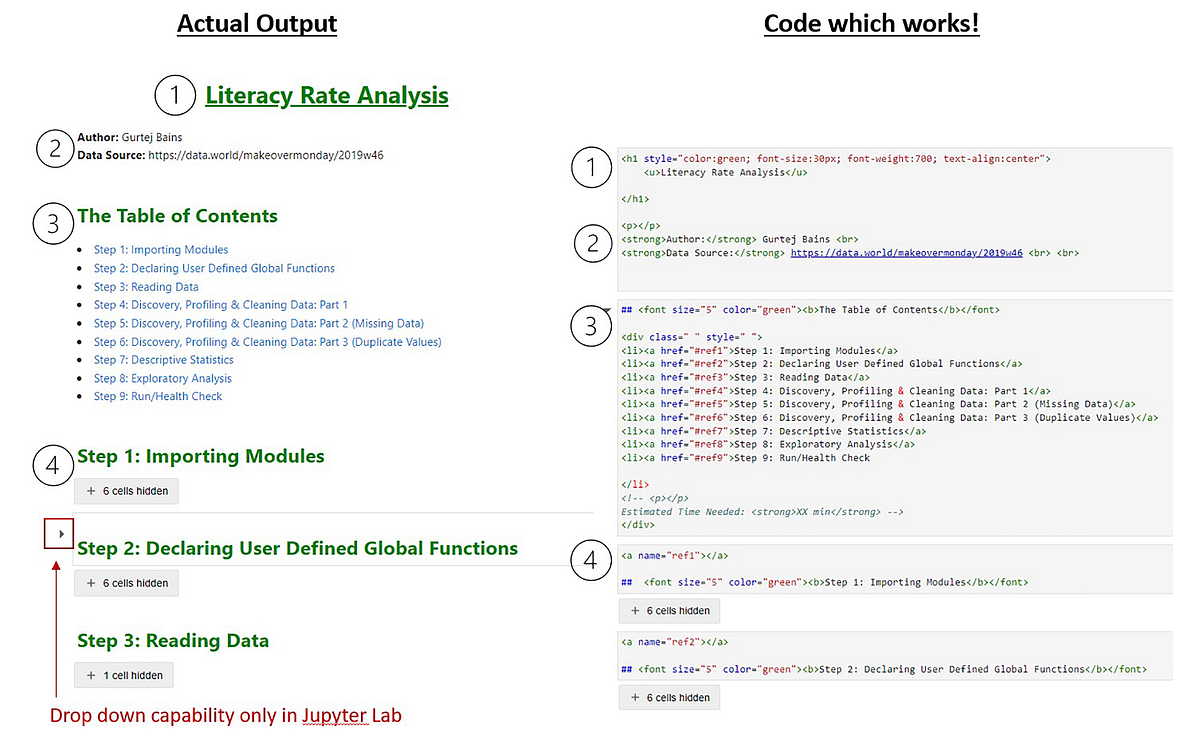This screenshot has height=742, width=1200.
Task: Expand hidden cells under the ref2 code cell
Action: (x=669, y=697)
